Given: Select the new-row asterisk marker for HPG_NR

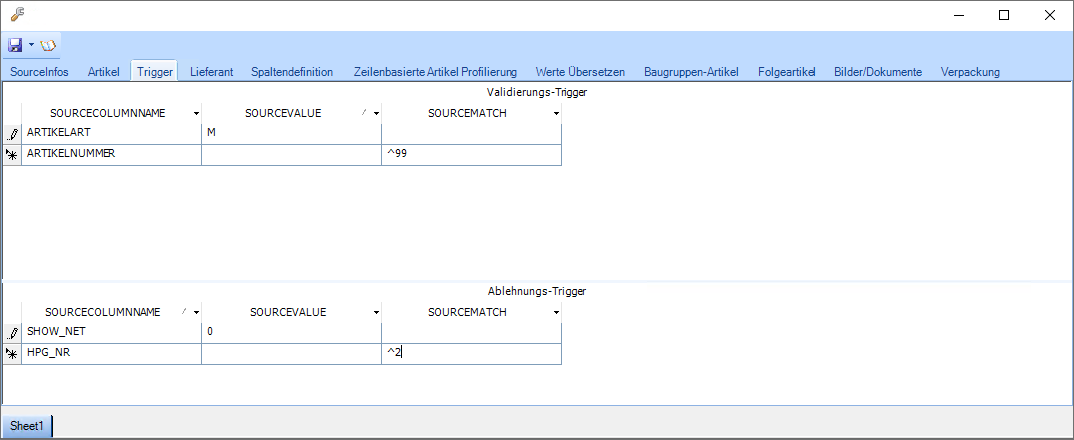Looking at the screenshot, I should pos(12,353).
